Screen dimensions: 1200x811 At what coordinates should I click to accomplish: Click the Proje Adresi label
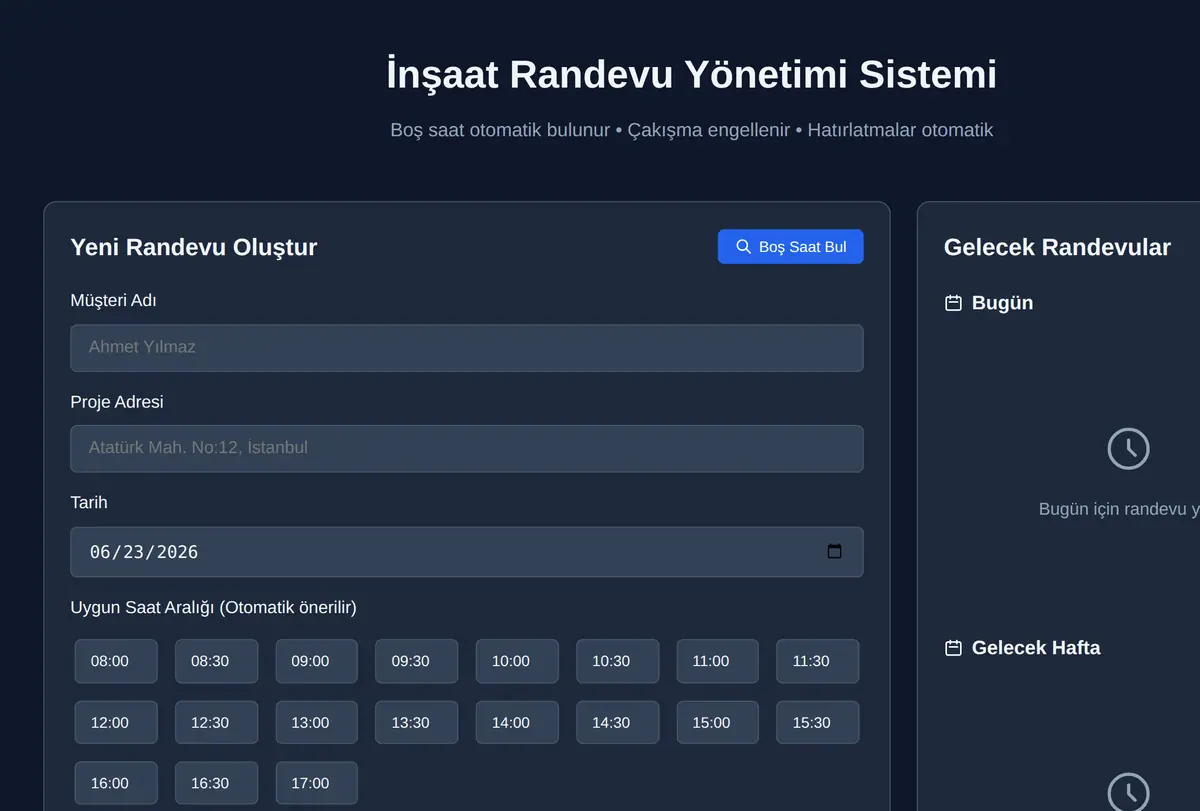tap(117, 402)
